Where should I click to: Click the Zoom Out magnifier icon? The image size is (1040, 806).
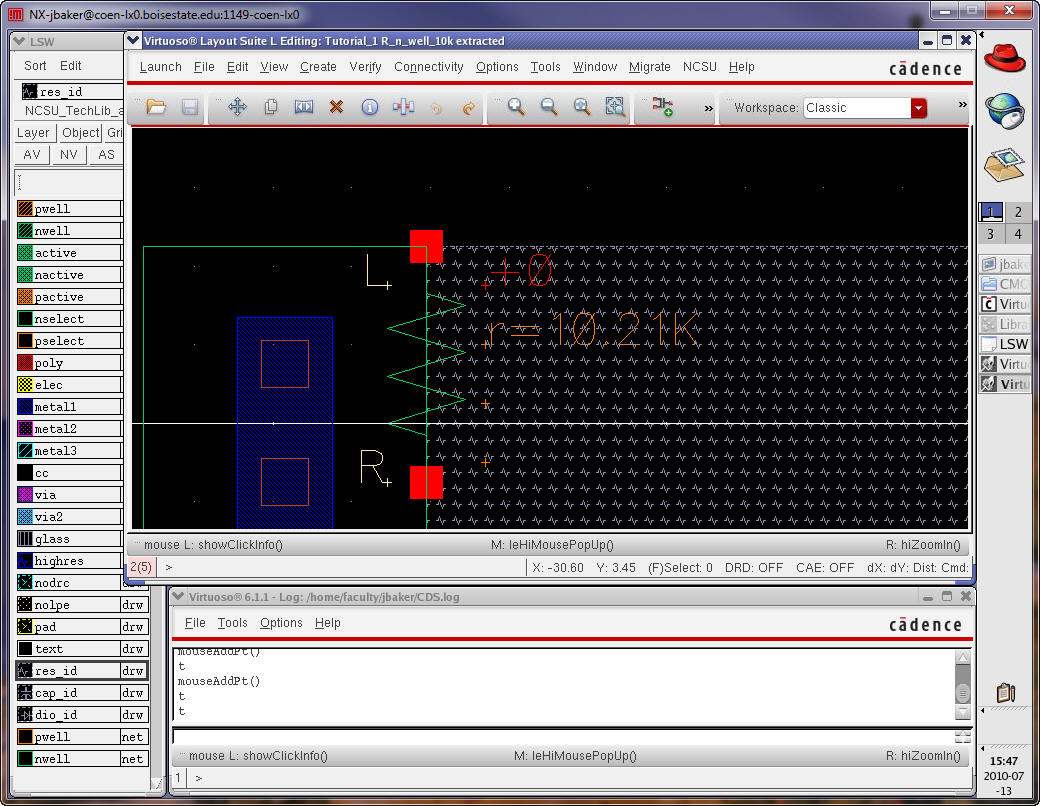point(549,107)
